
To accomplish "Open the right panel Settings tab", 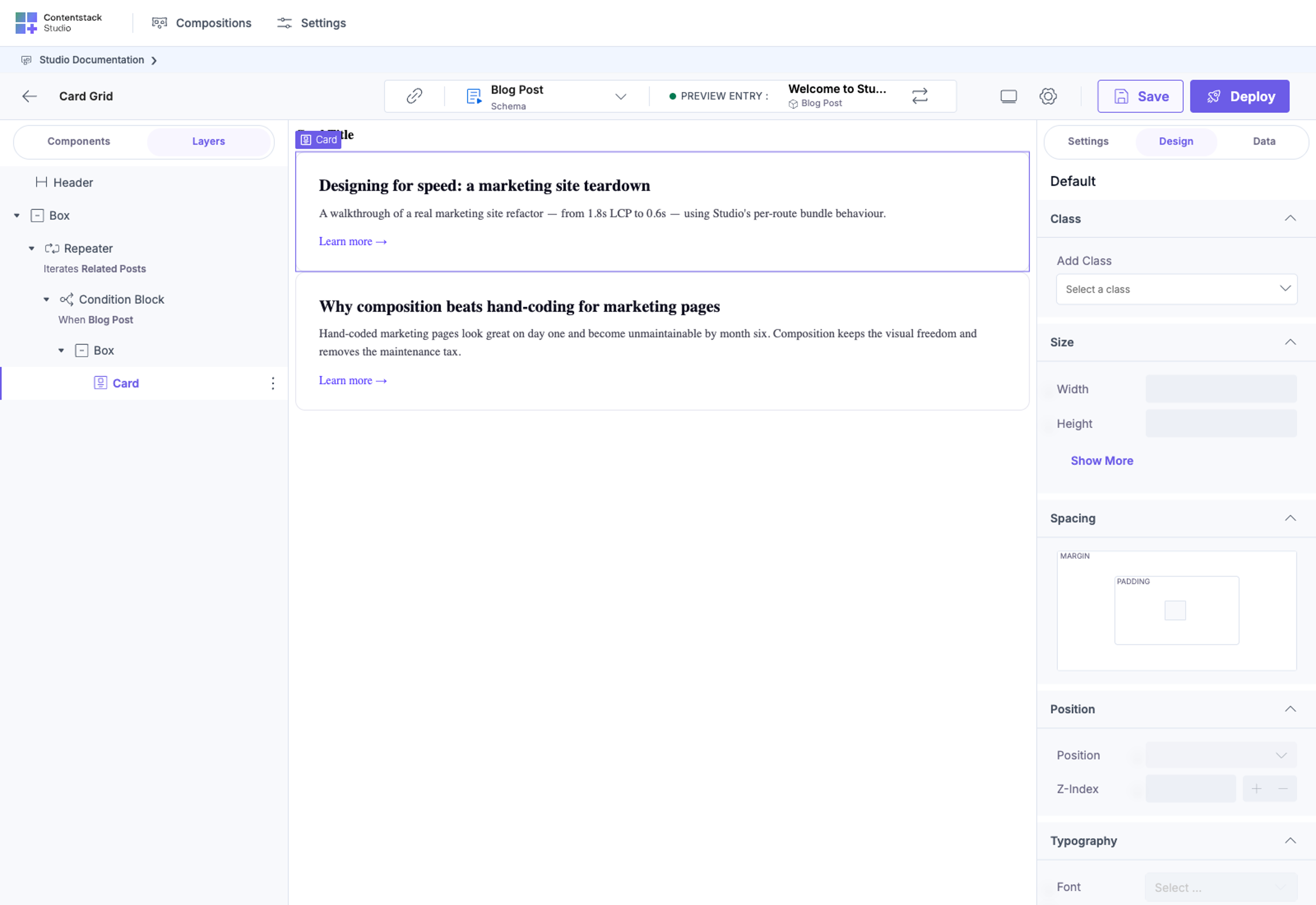I will tap(1088, 141).
